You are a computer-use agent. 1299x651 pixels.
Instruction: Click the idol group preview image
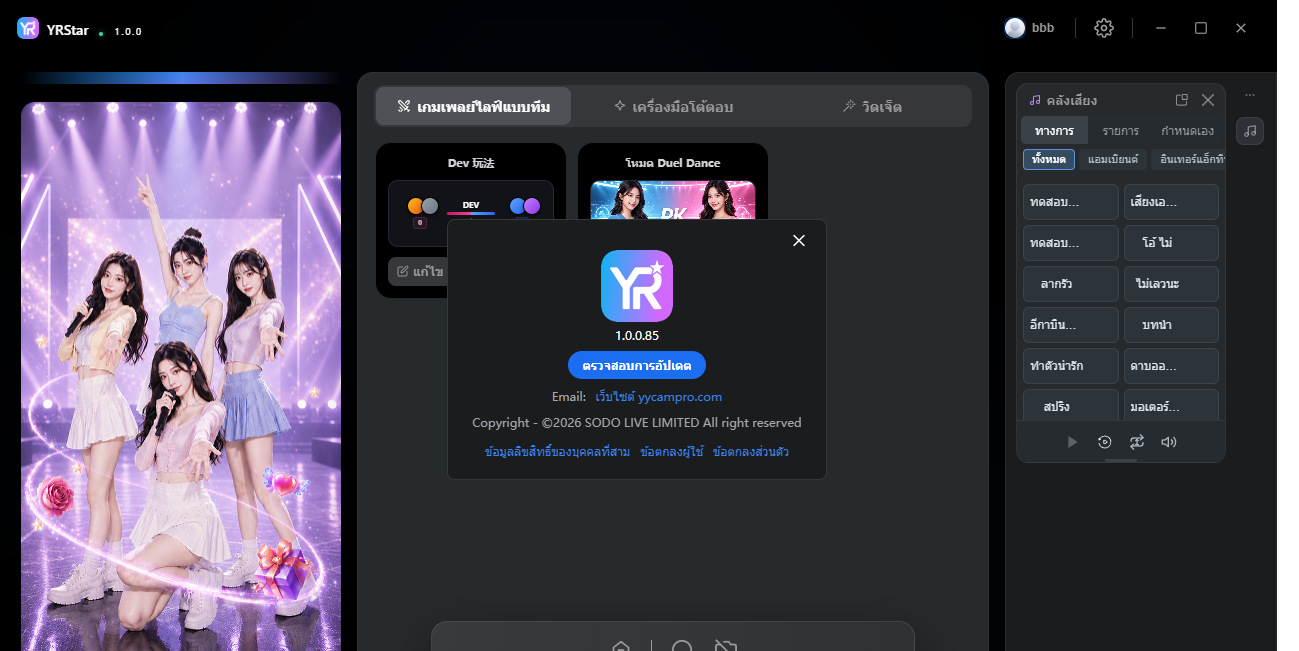pyautogui.click(x=181, y=376)
